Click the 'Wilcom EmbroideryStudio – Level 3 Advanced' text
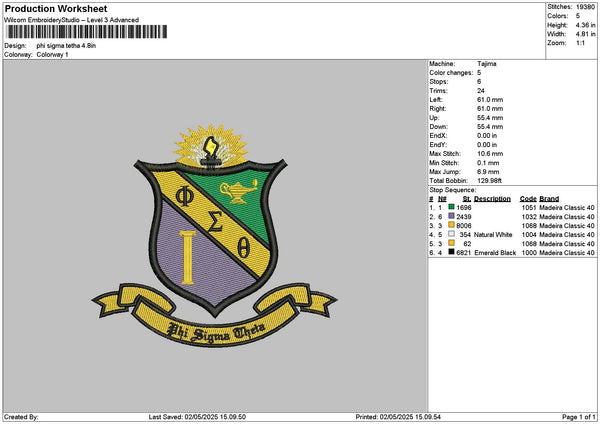The image size is (600, 424). [72, 20]
